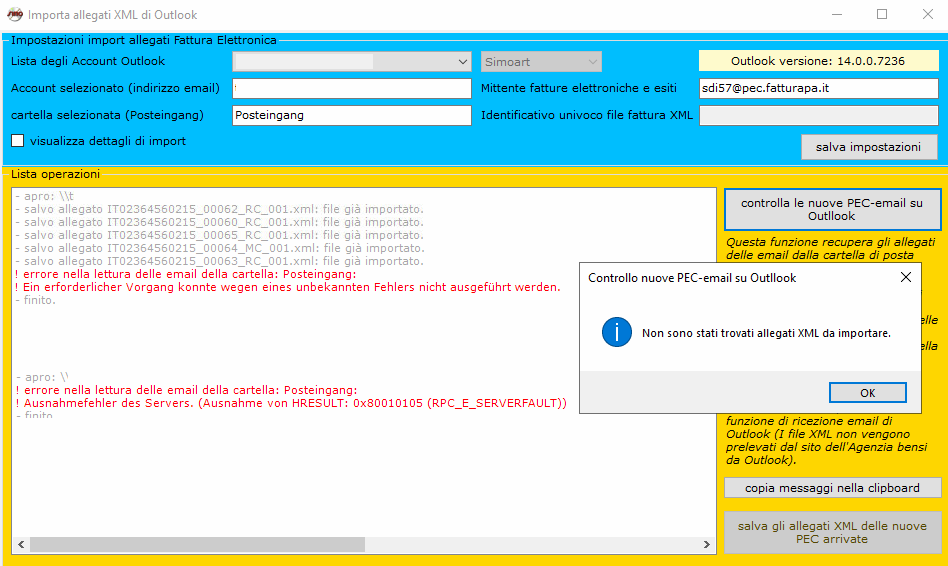Viewport: 948px width, 566px height.
Task: Select the cartella selezionata Posteingang field
Action: point(351,115)
